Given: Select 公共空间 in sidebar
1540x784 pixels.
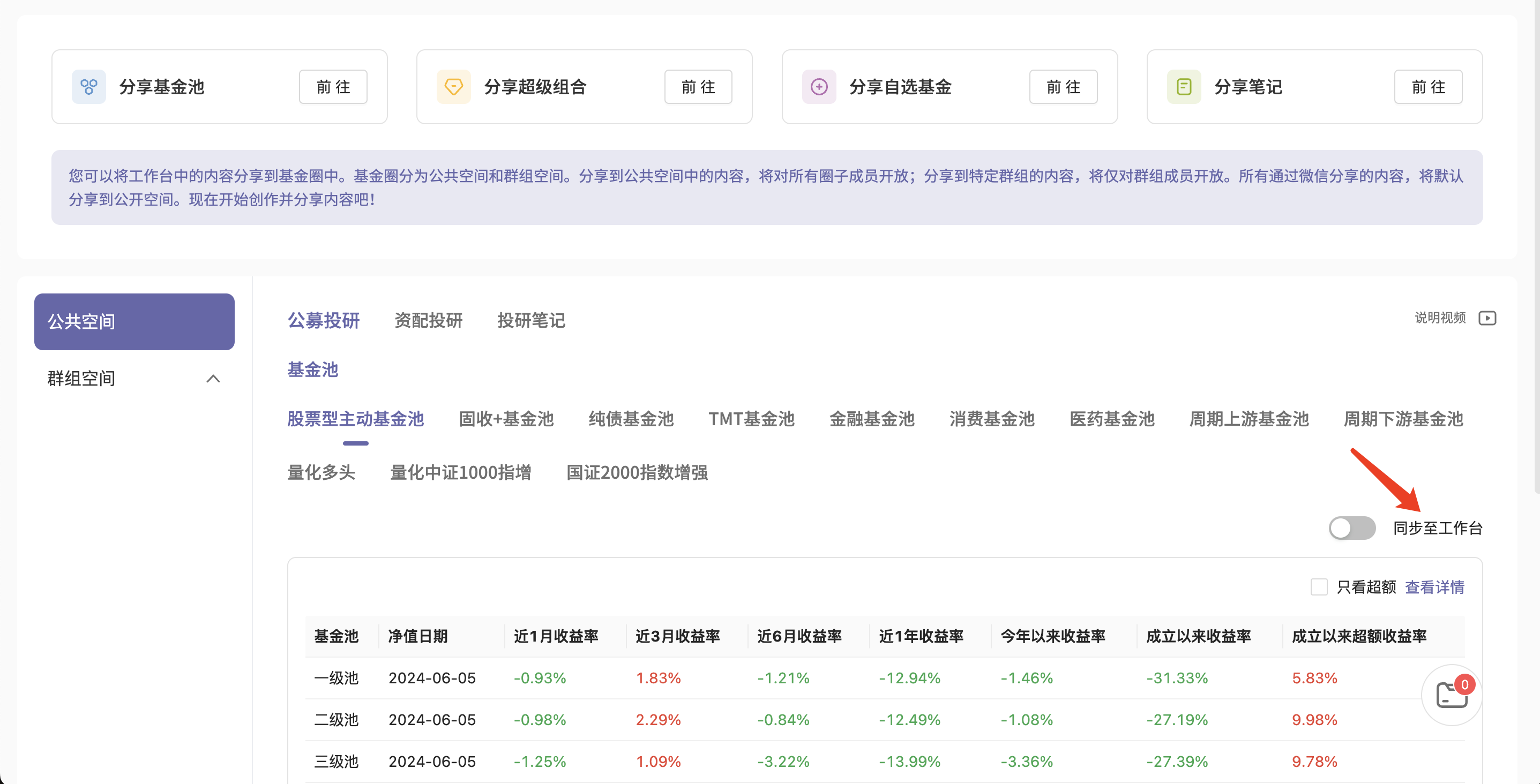Looking at the screenshot, I should (x=134, y=321).
